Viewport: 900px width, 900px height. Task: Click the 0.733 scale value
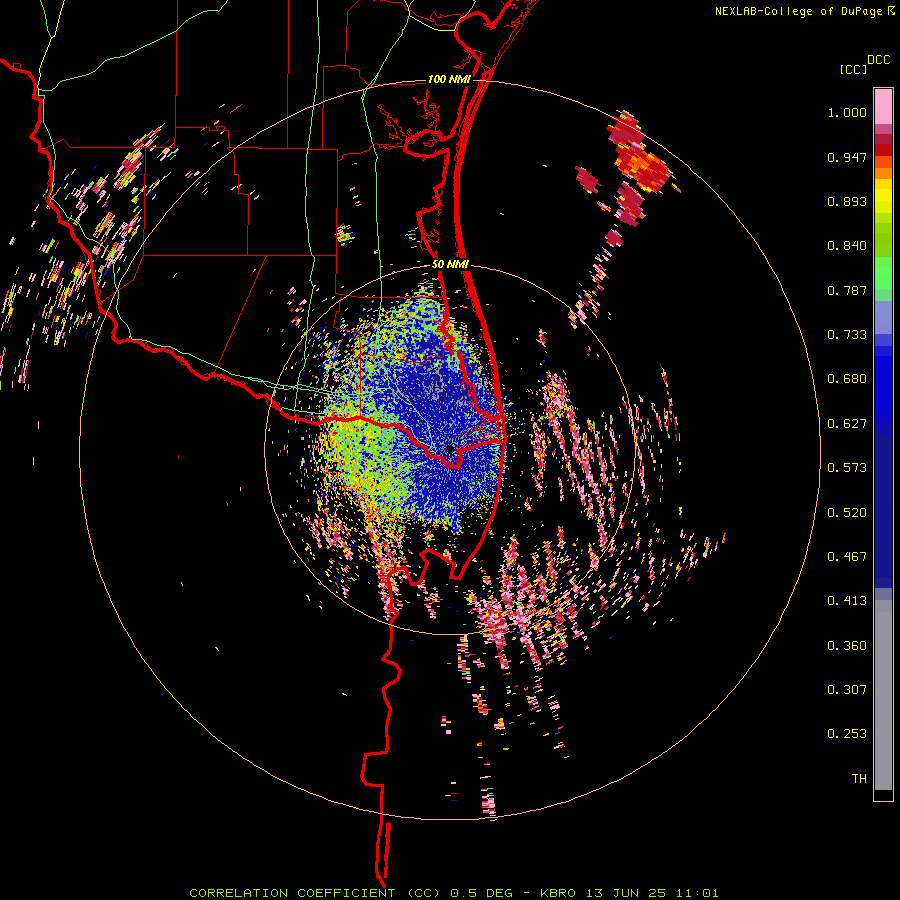847,335
